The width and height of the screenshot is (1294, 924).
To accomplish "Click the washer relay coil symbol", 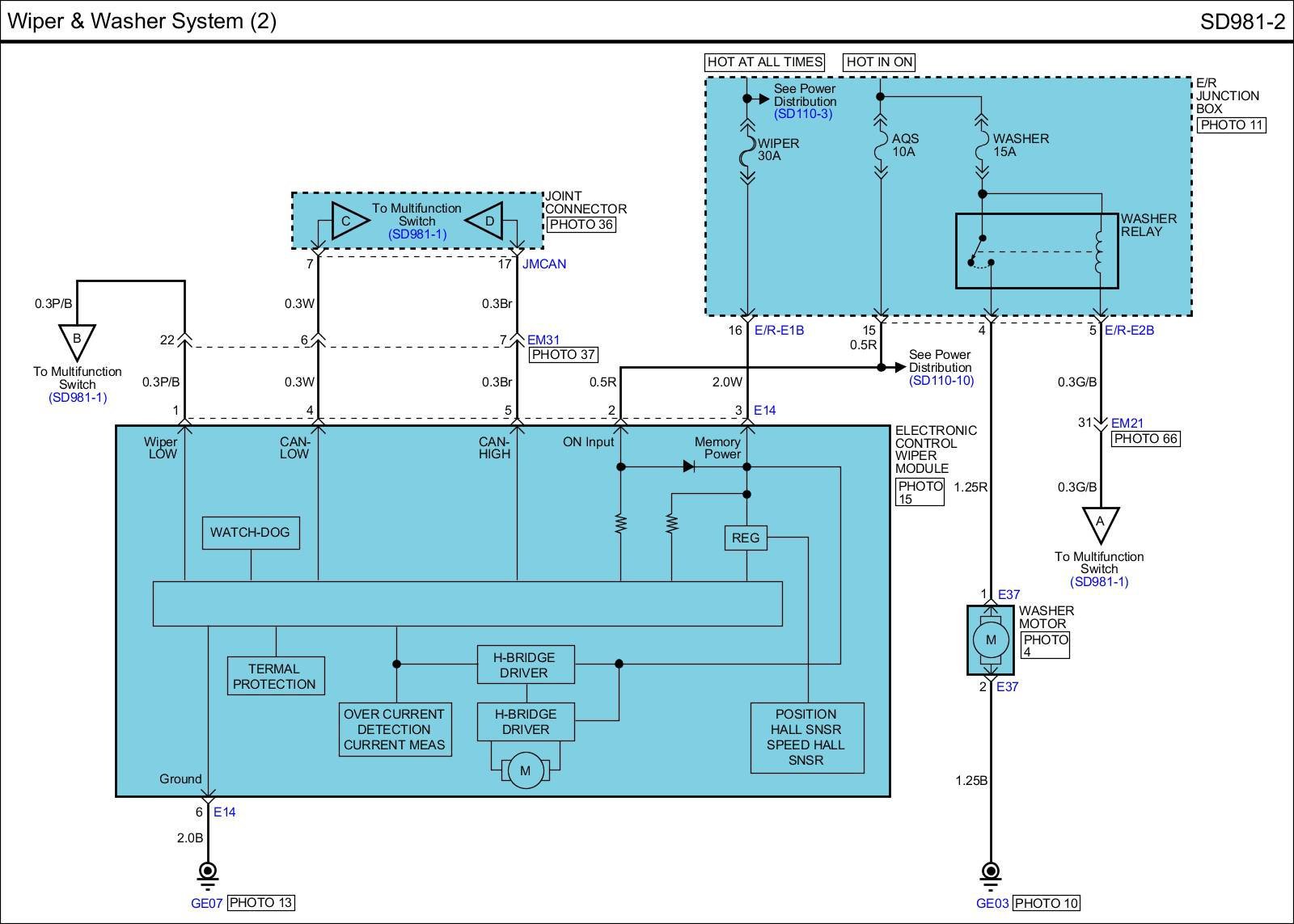I will [1100, 253].
